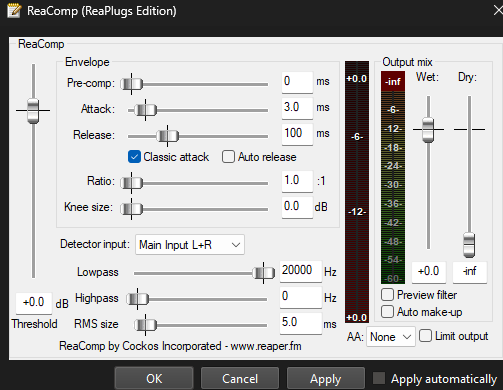Click the Dry value field showing -inf
The image size is (503, 390).
tap(470, 272)
